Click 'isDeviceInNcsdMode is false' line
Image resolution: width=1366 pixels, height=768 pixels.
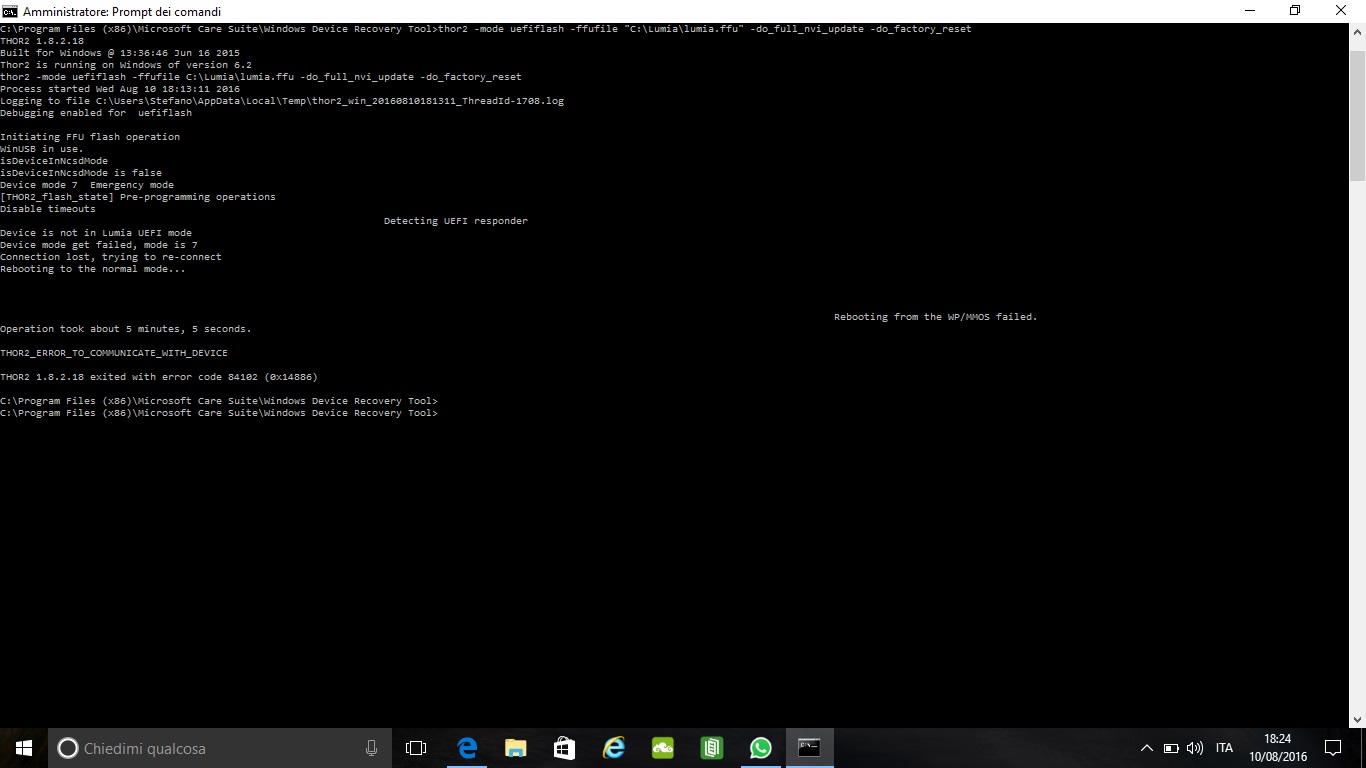coord(81,173)
